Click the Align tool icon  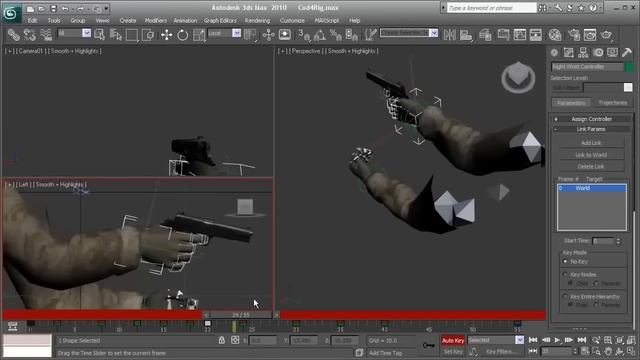click(466, 35)
